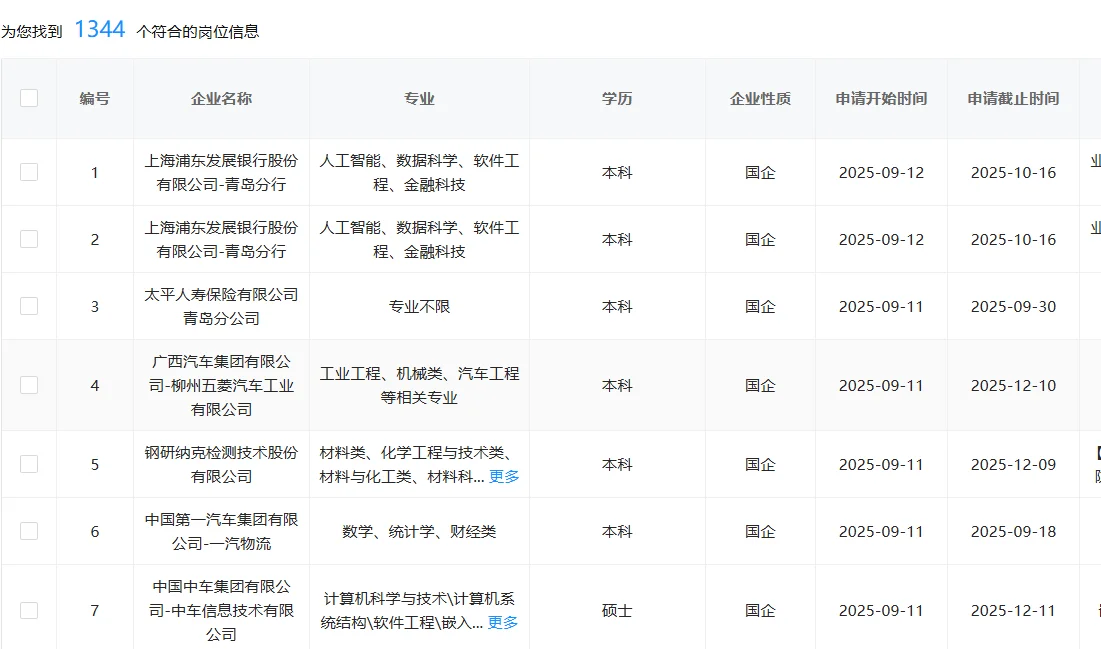Select checkbox for 广西汽车集团 row

[x=29, y=385]
